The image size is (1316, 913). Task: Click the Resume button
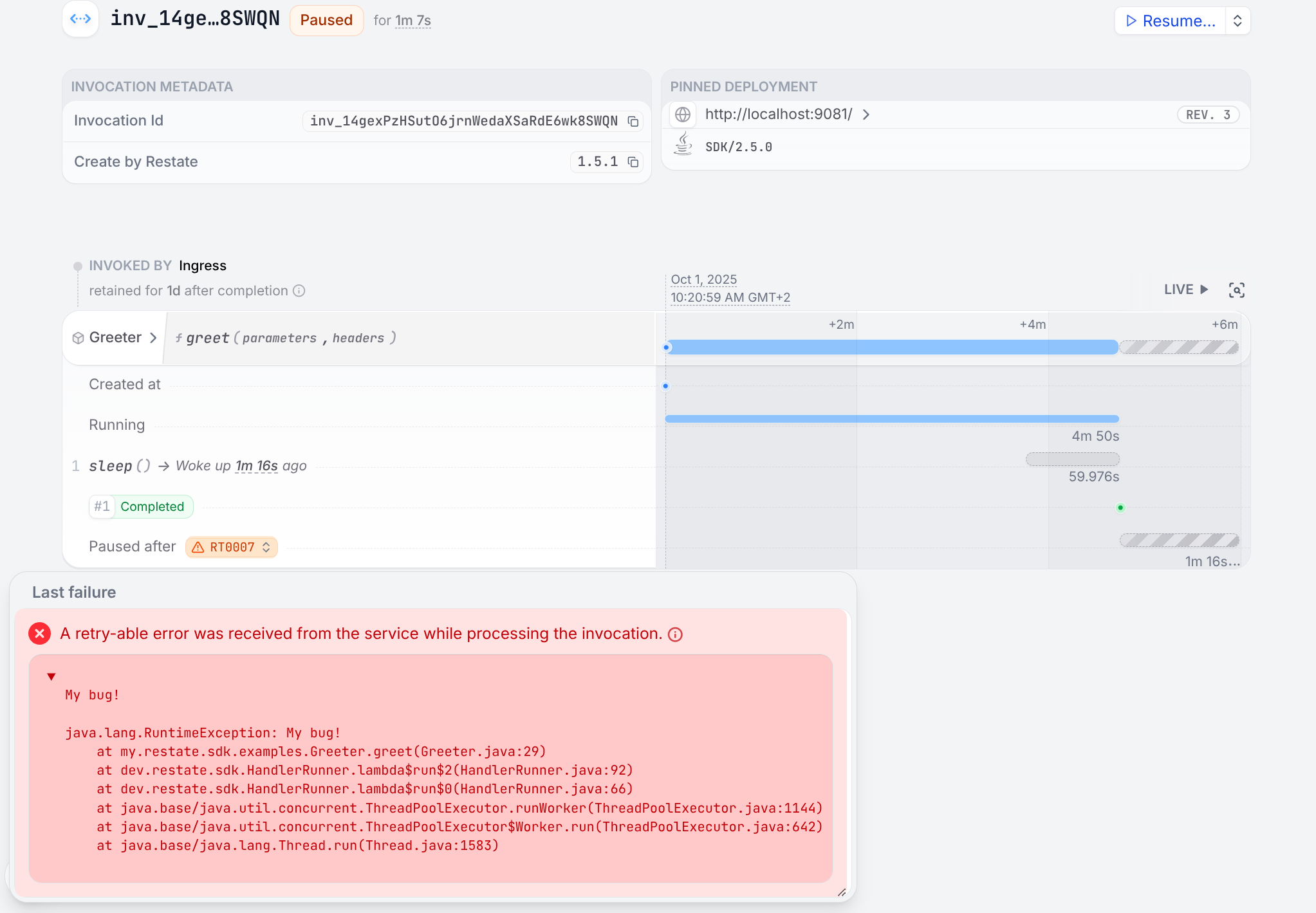coord(1171,21)
